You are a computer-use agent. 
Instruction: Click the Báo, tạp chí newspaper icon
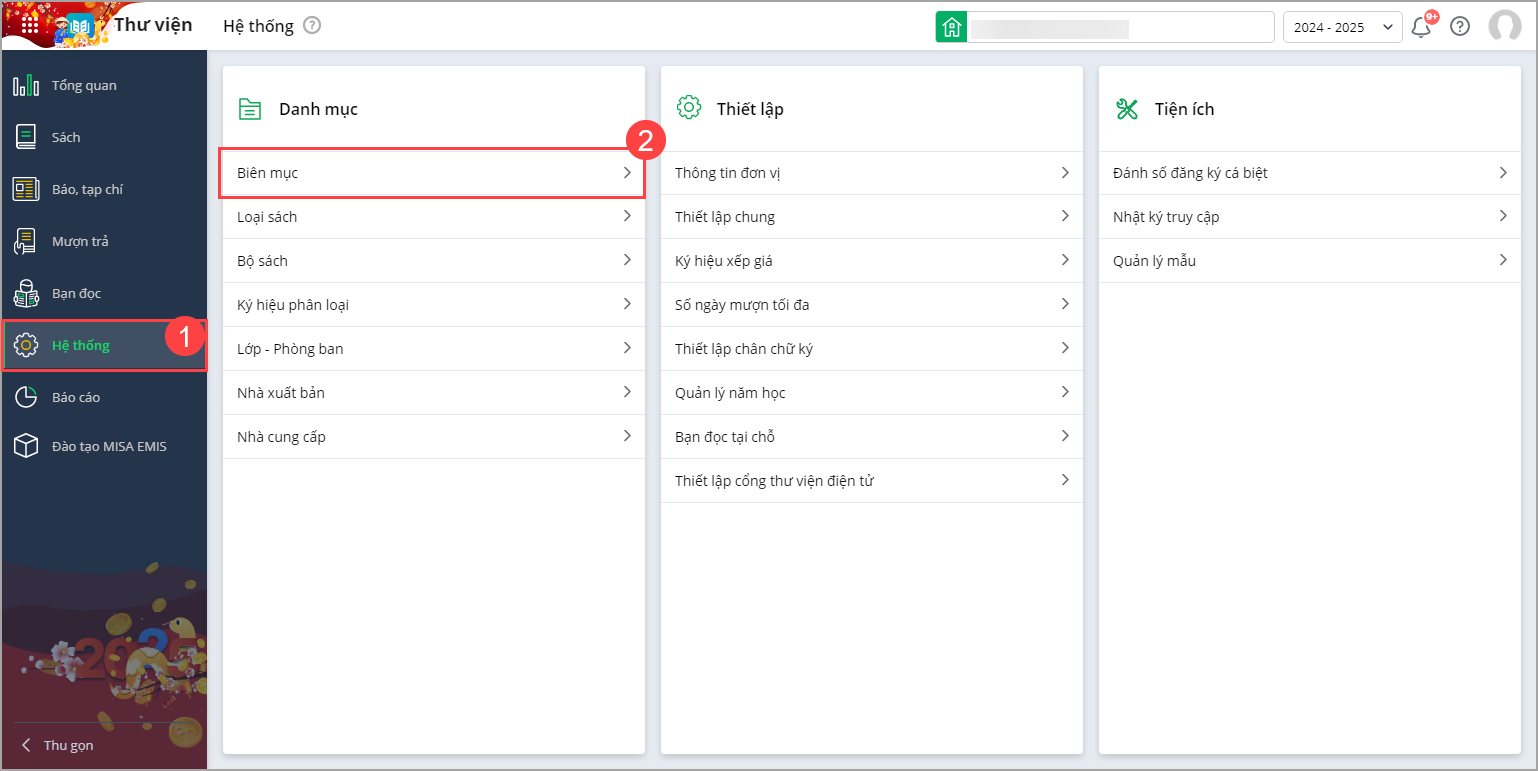point(26,189)
